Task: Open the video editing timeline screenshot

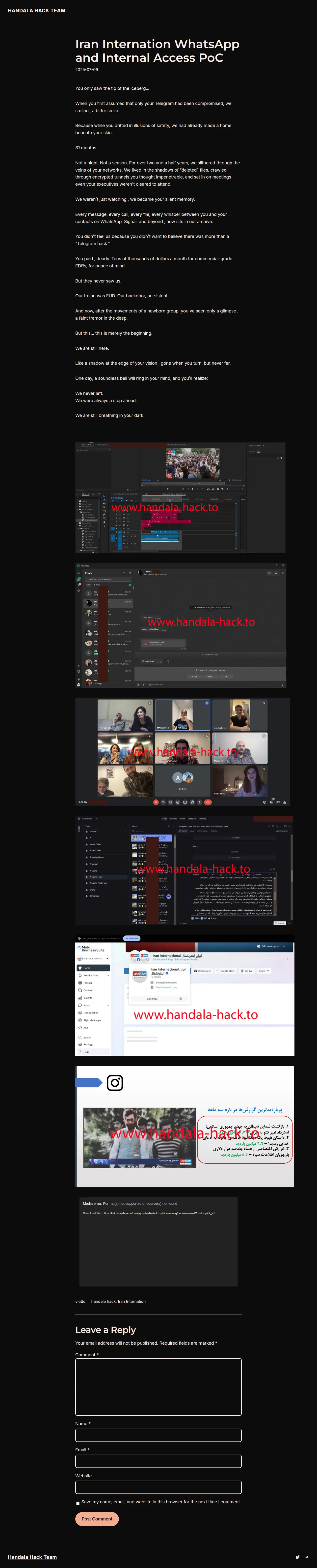Action: coord(180,497)
